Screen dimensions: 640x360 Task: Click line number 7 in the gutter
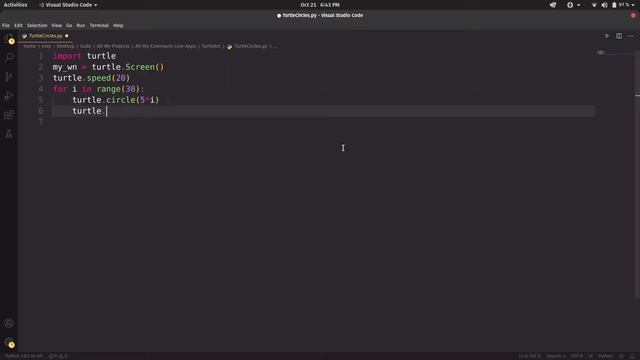coord(41,122)
